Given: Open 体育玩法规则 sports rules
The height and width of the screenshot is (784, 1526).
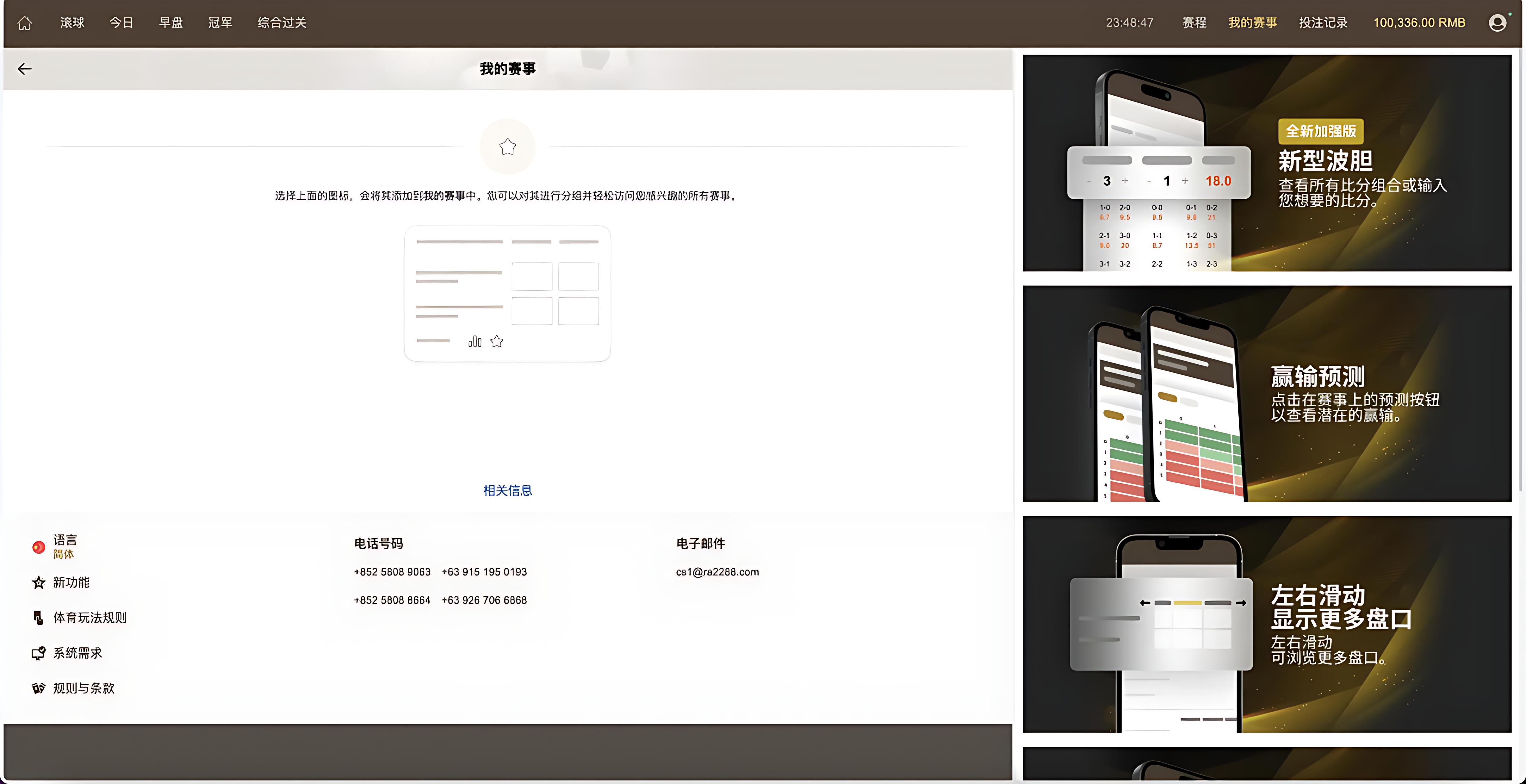Looking at the screenshot, I should click(x=89, y=617).
